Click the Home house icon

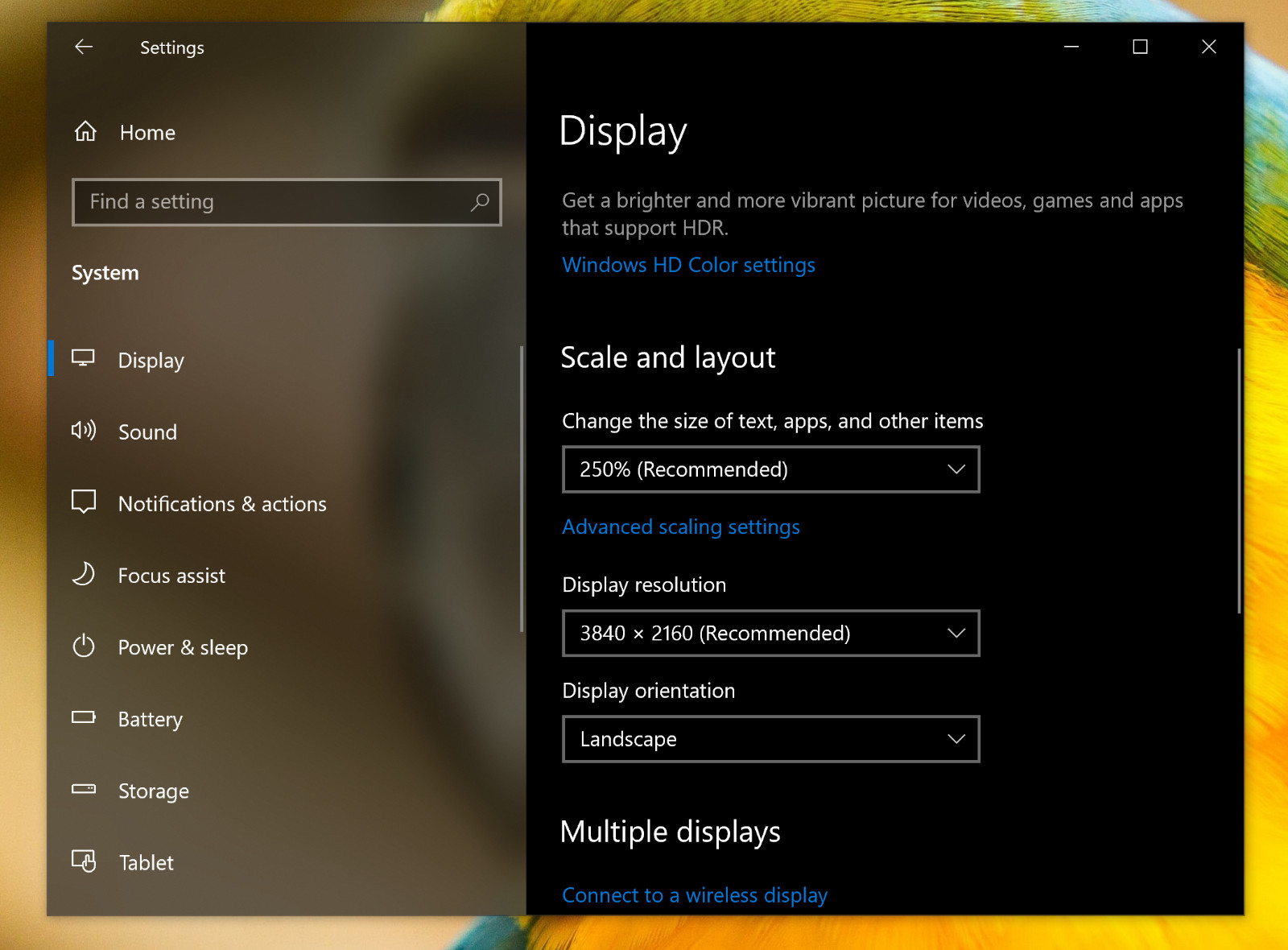coord(85,131)
